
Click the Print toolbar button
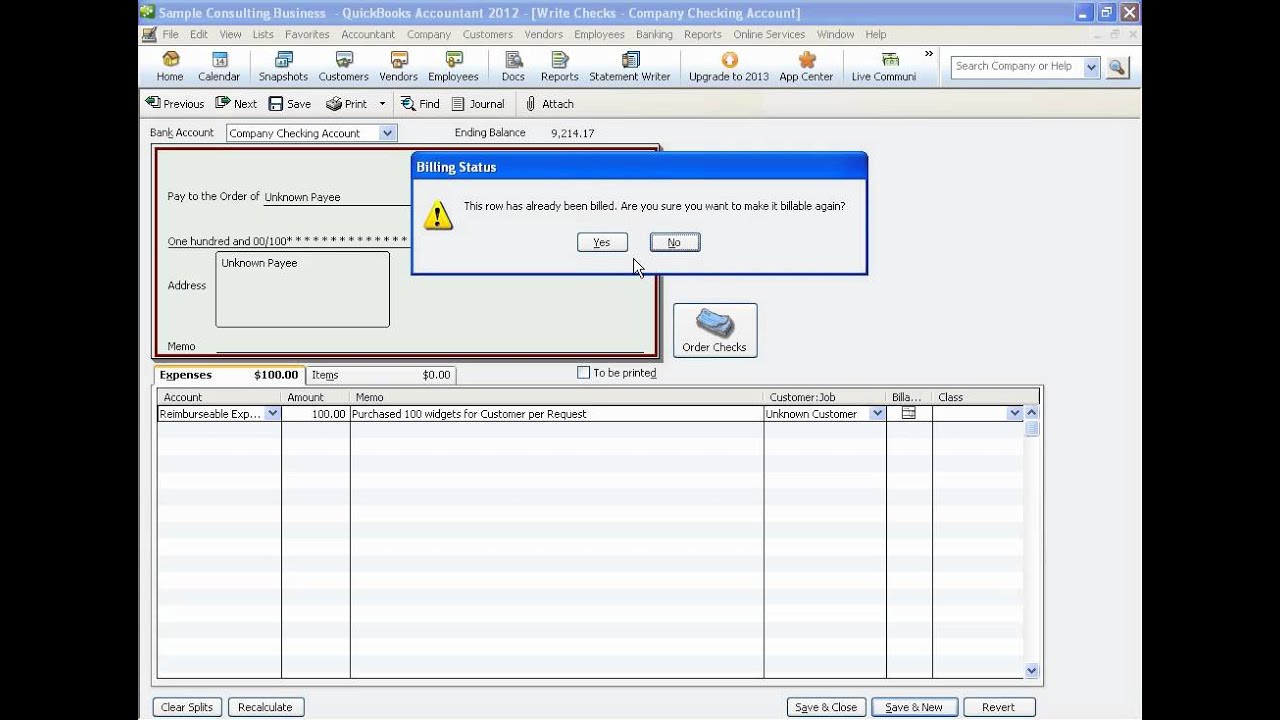pos(347,103)
